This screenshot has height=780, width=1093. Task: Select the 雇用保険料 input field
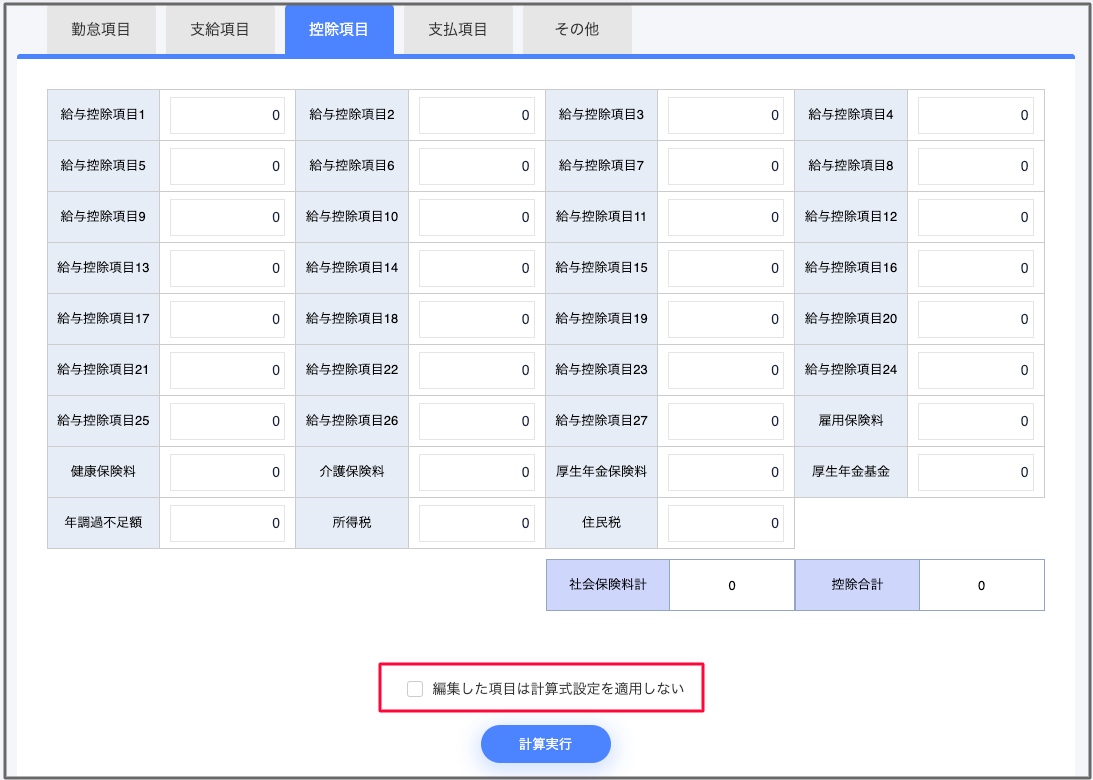pos(975,421)
